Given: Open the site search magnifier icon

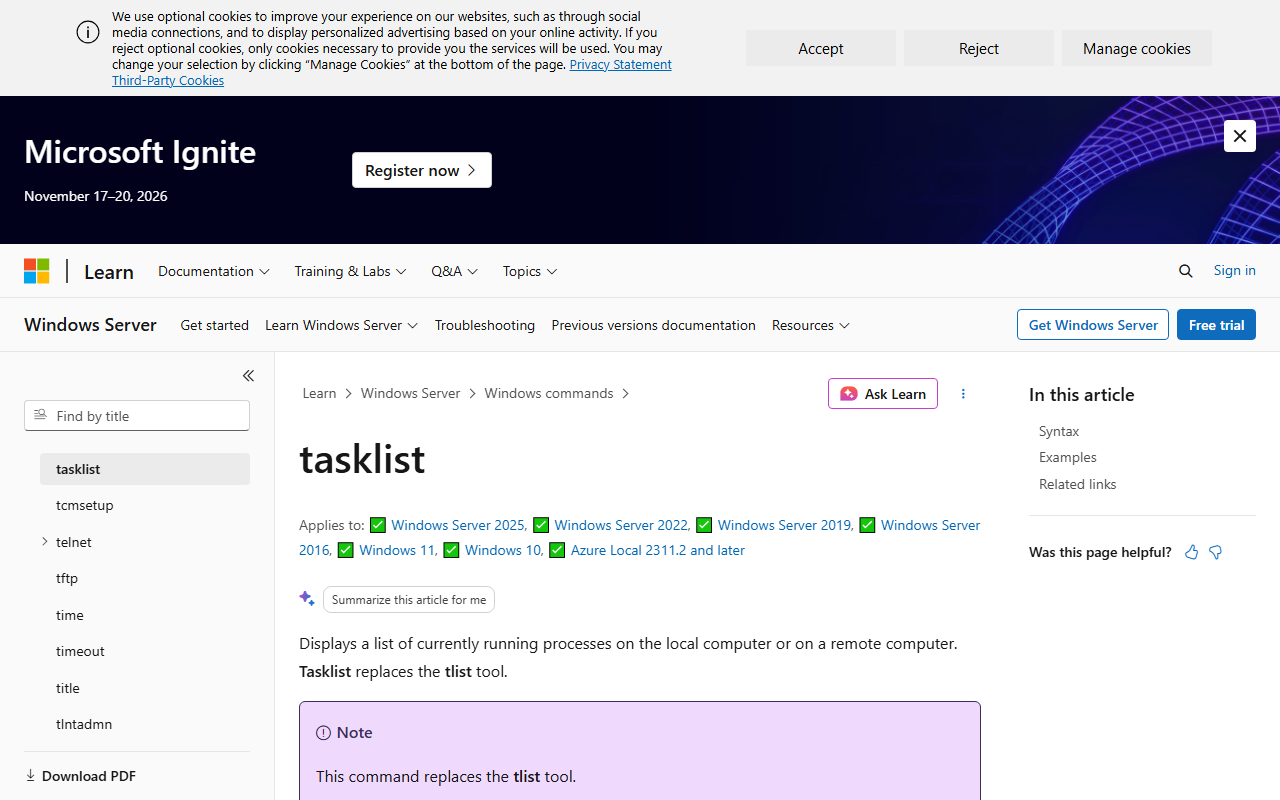Looking at the screenshot, I should click(x=1186, y=271).
